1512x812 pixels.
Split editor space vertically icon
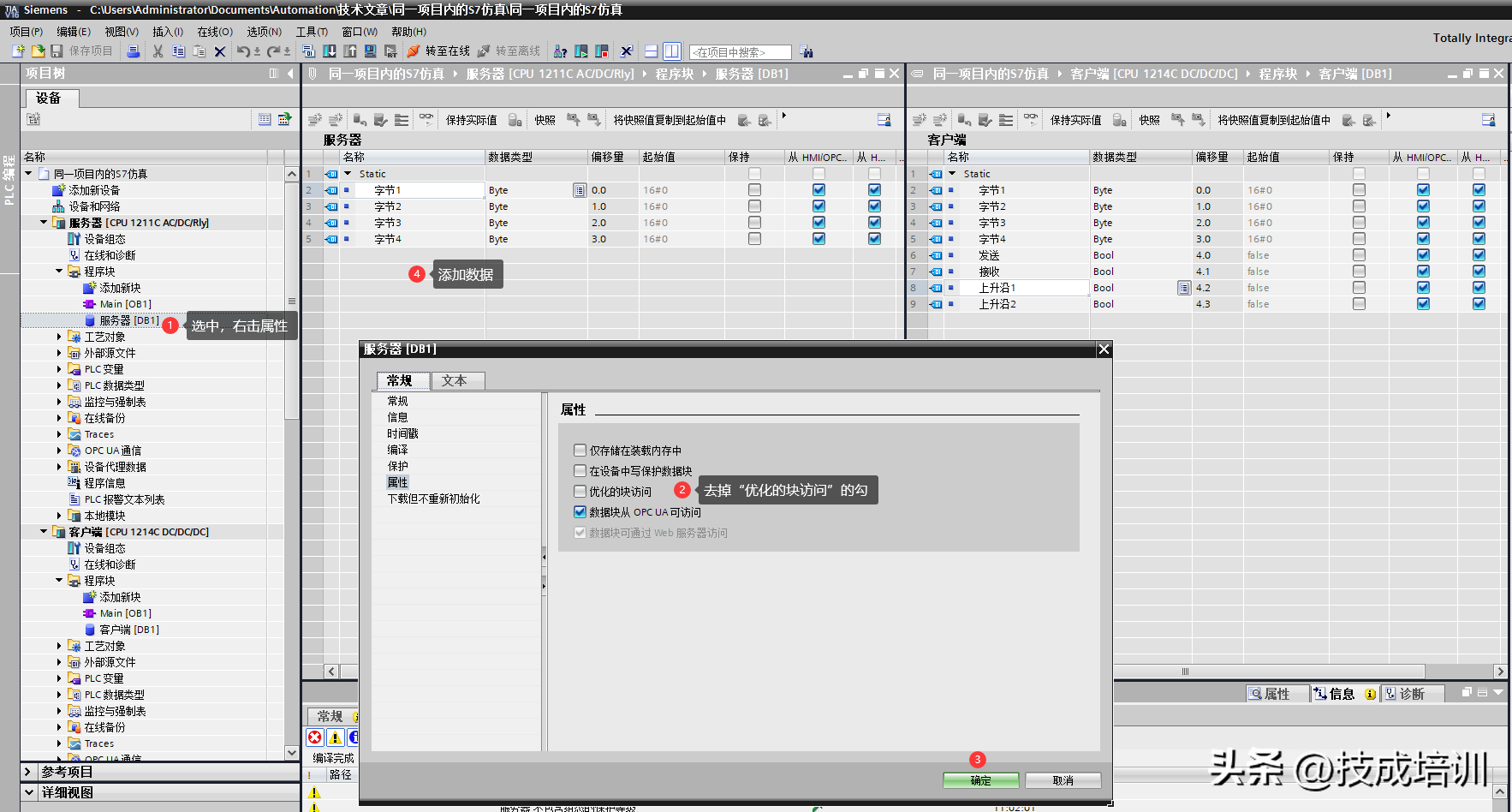click(672, 51)
